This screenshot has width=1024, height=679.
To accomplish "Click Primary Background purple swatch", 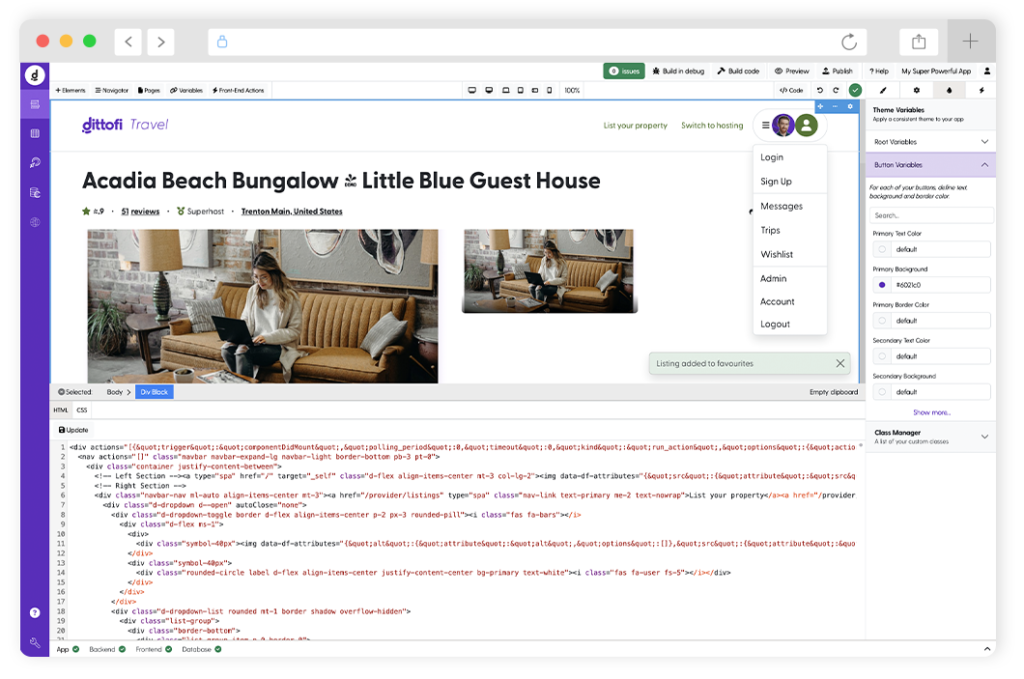I will click(x=882, y=285).
